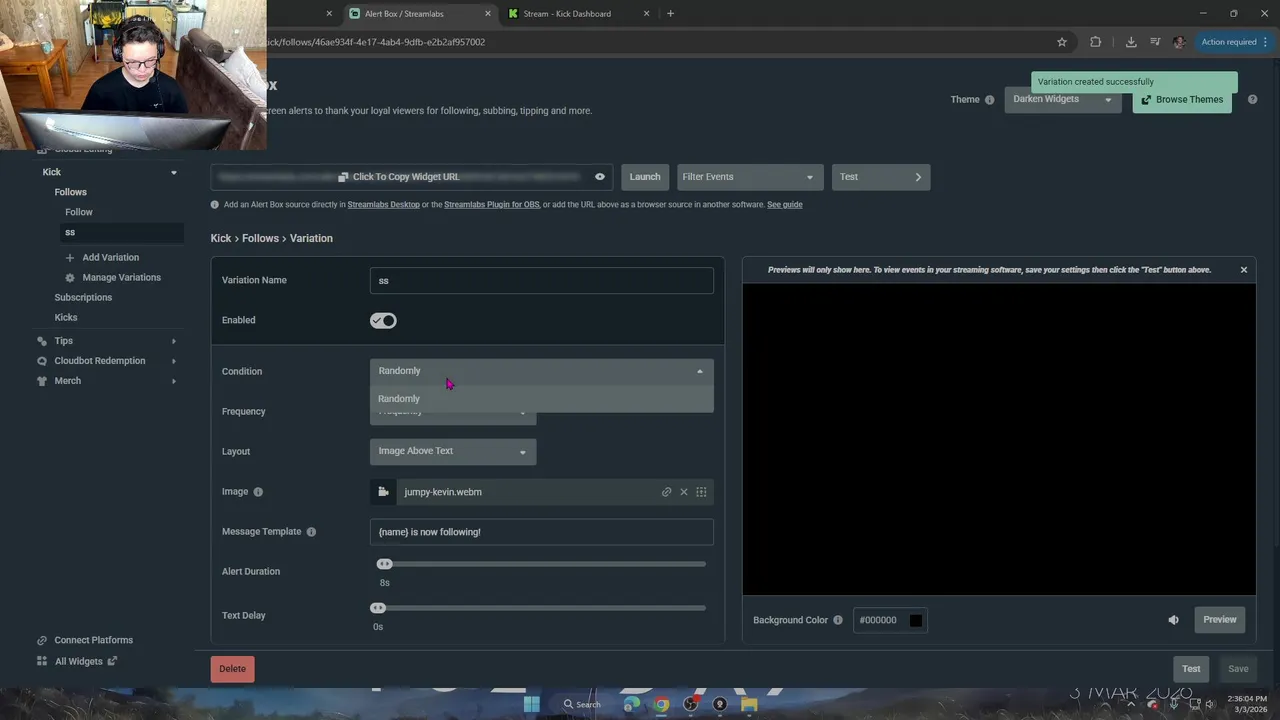Open the help question mark icon
1280x720 pixels.
(x=1252, y=99)
